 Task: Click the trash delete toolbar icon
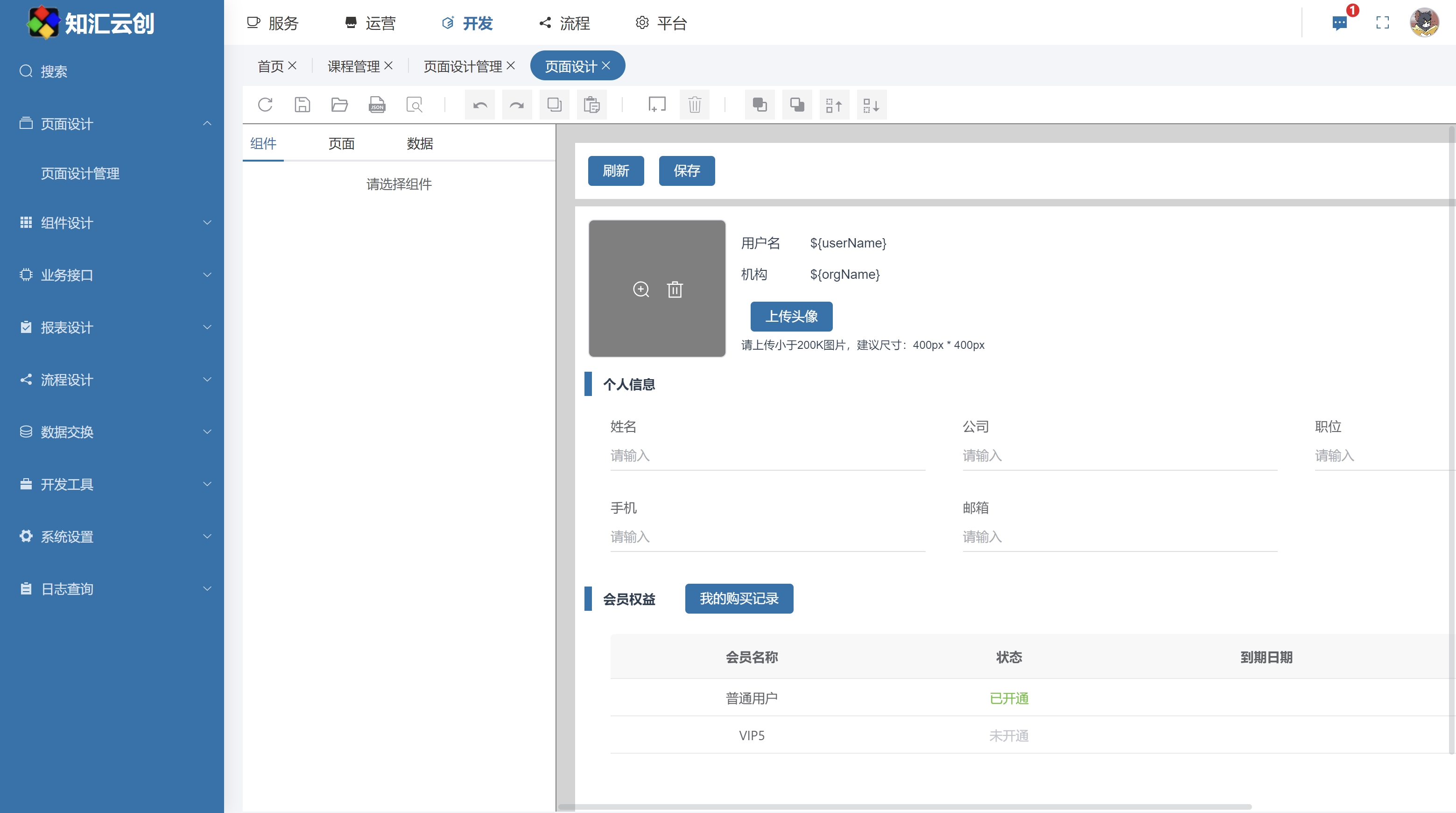pyautogui.click(x=695, y=105)
